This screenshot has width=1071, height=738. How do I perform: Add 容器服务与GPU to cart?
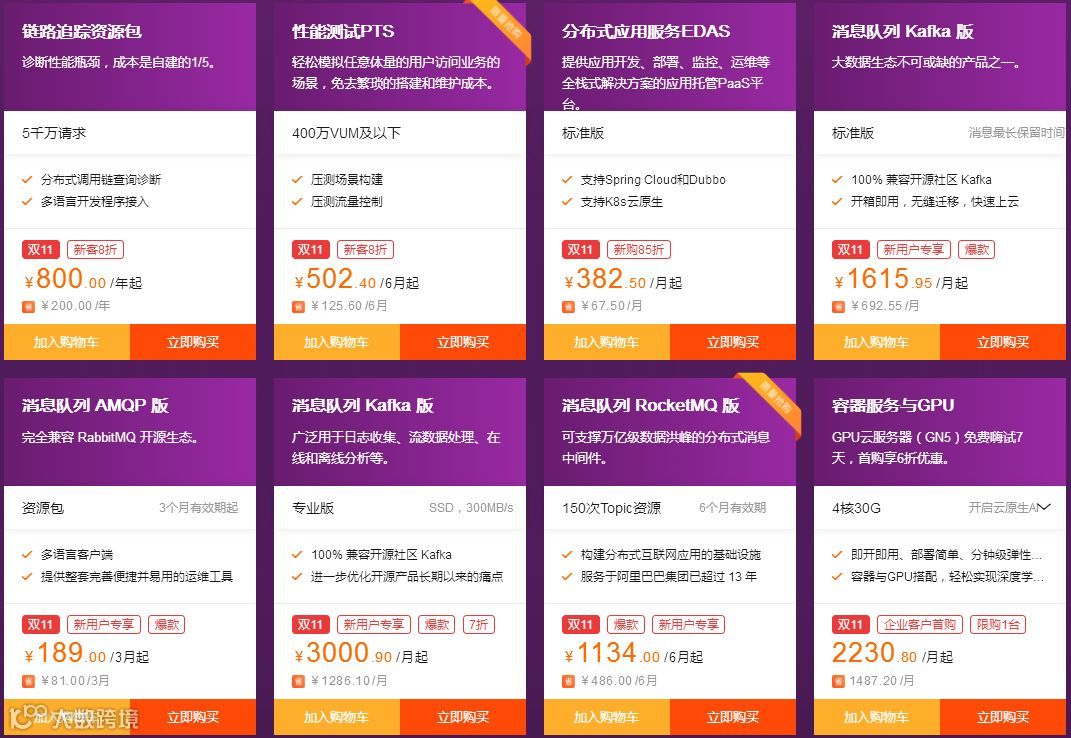877,717
